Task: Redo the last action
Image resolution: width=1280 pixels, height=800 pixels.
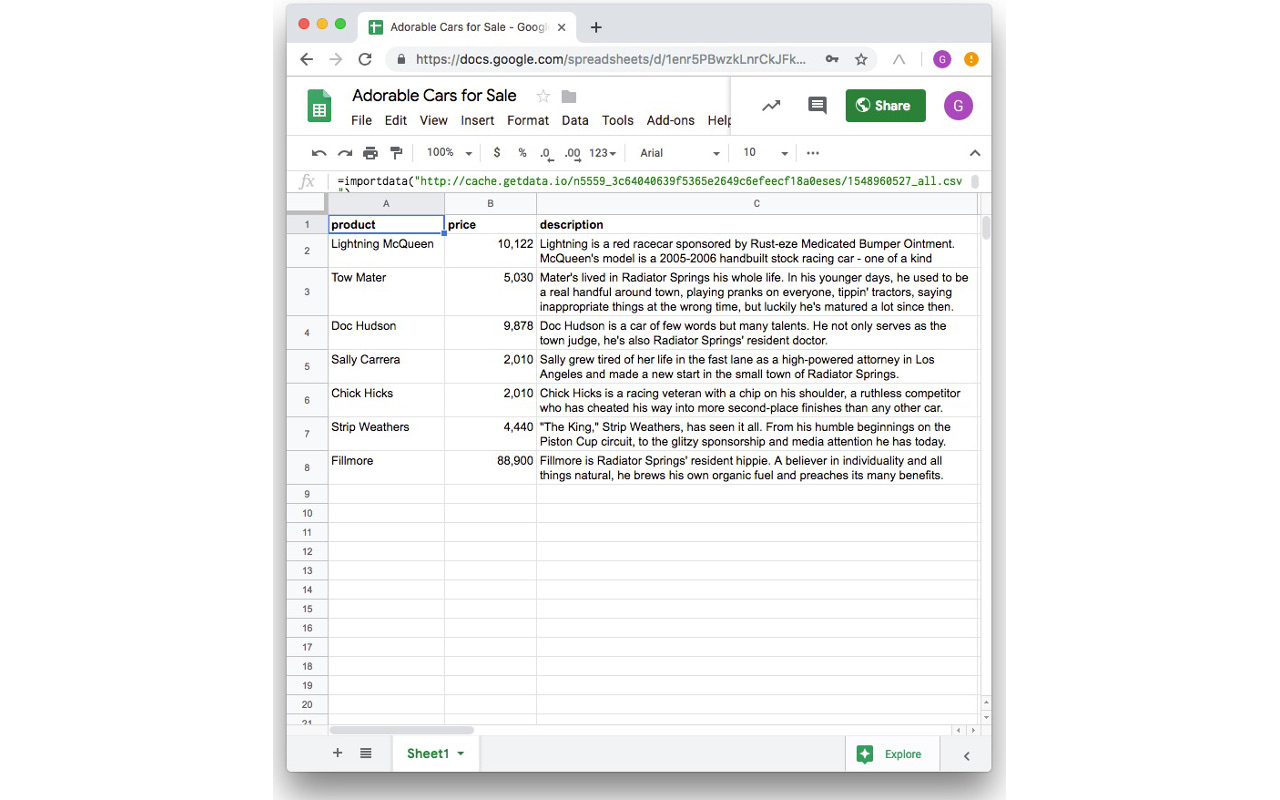Action: click(344, 152)
